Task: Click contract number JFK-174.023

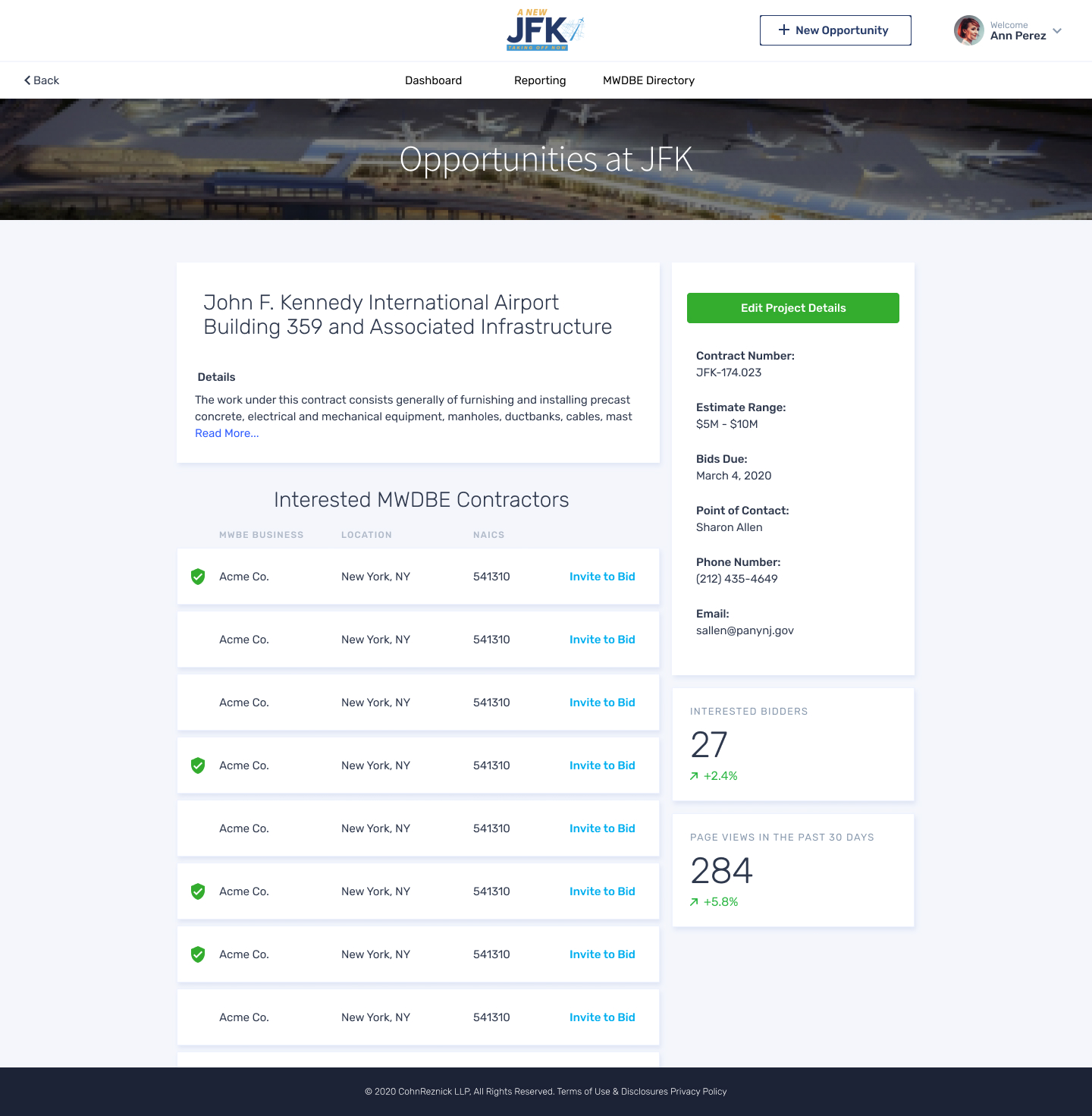Action: [729, 373]
